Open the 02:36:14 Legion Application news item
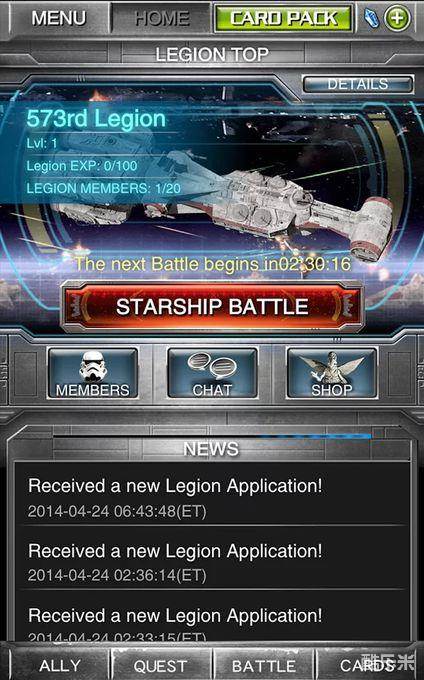The image size is (424, 680). point(212,562)
